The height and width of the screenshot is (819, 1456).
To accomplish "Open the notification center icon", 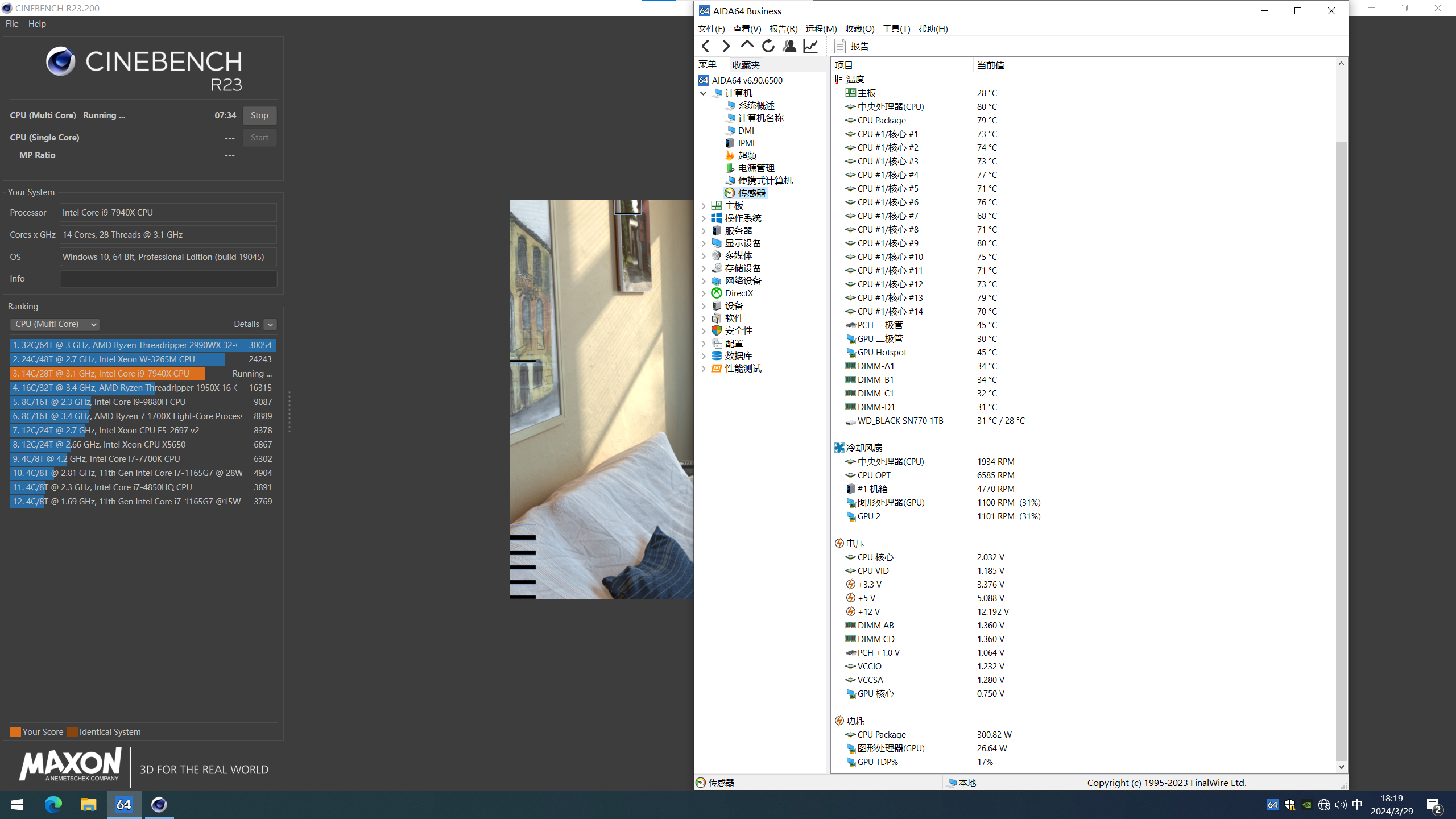I will point(1434,805).
